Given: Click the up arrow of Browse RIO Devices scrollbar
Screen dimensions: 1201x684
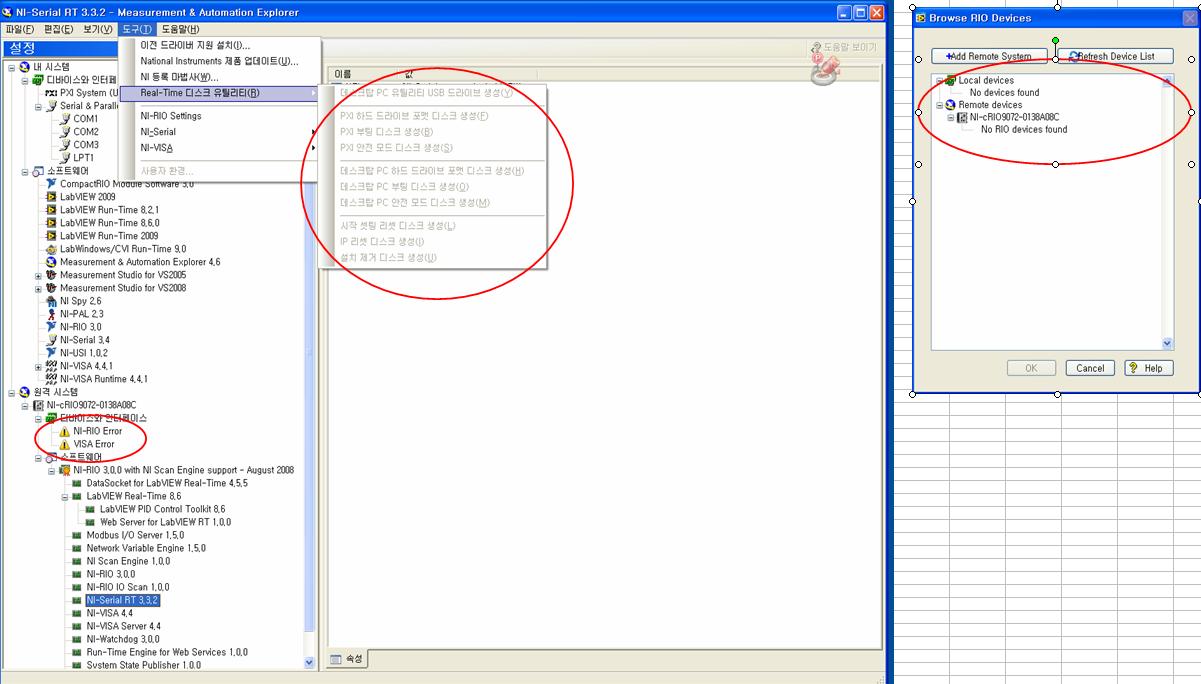Looking at the screenshot, I should [x=1167, y=81].
